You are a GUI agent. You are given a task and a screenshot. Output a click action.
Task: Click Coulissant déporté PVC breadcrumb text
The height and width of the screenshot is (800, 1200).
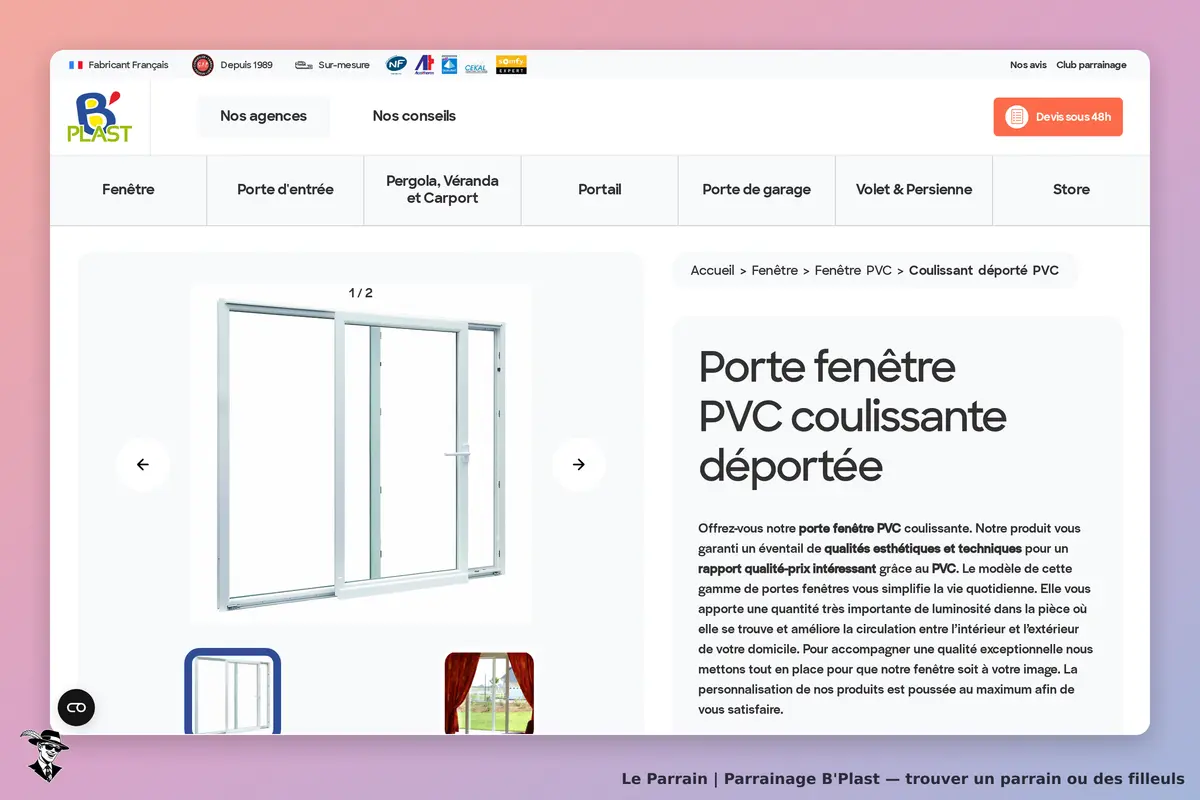click(x=984, y=271)
